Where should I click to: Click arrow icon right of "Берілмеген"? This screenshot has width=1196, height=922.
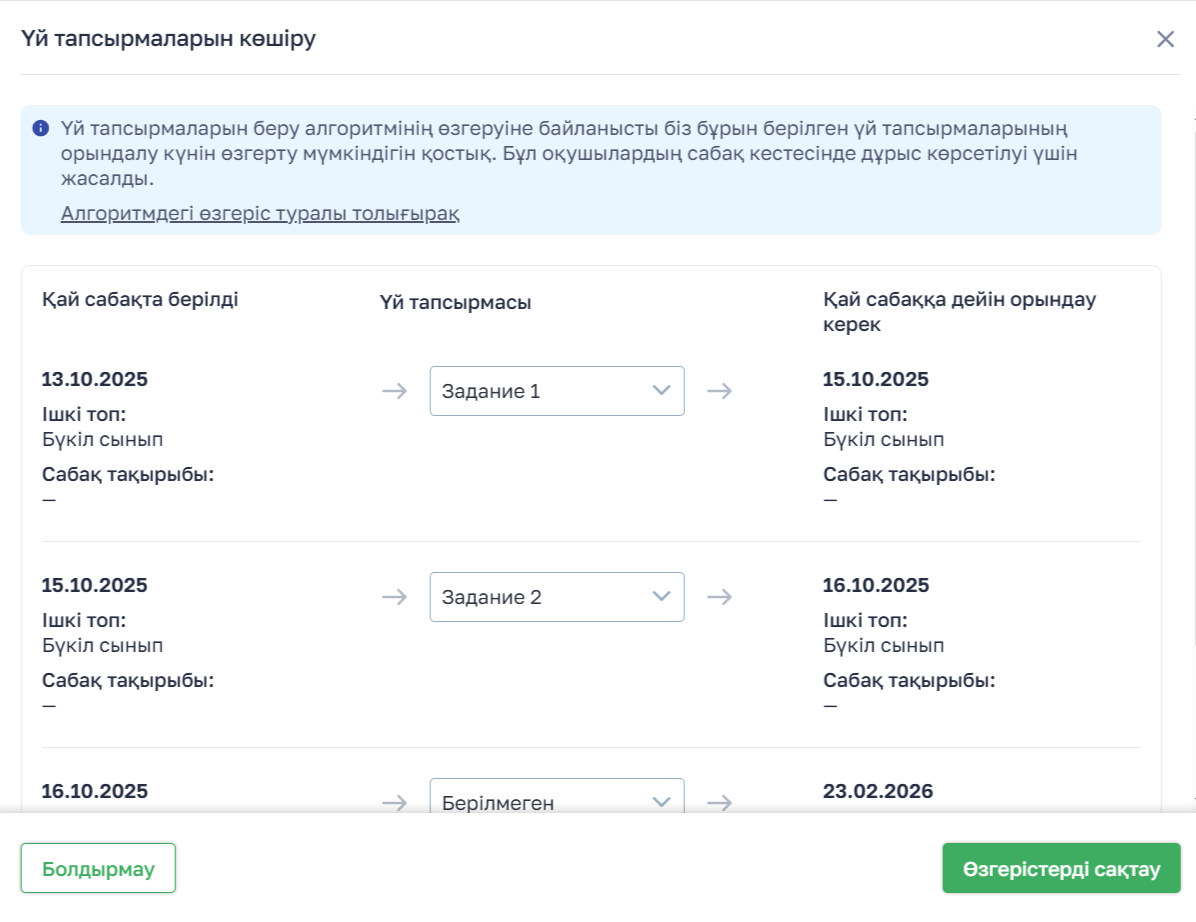click(719, 802)
